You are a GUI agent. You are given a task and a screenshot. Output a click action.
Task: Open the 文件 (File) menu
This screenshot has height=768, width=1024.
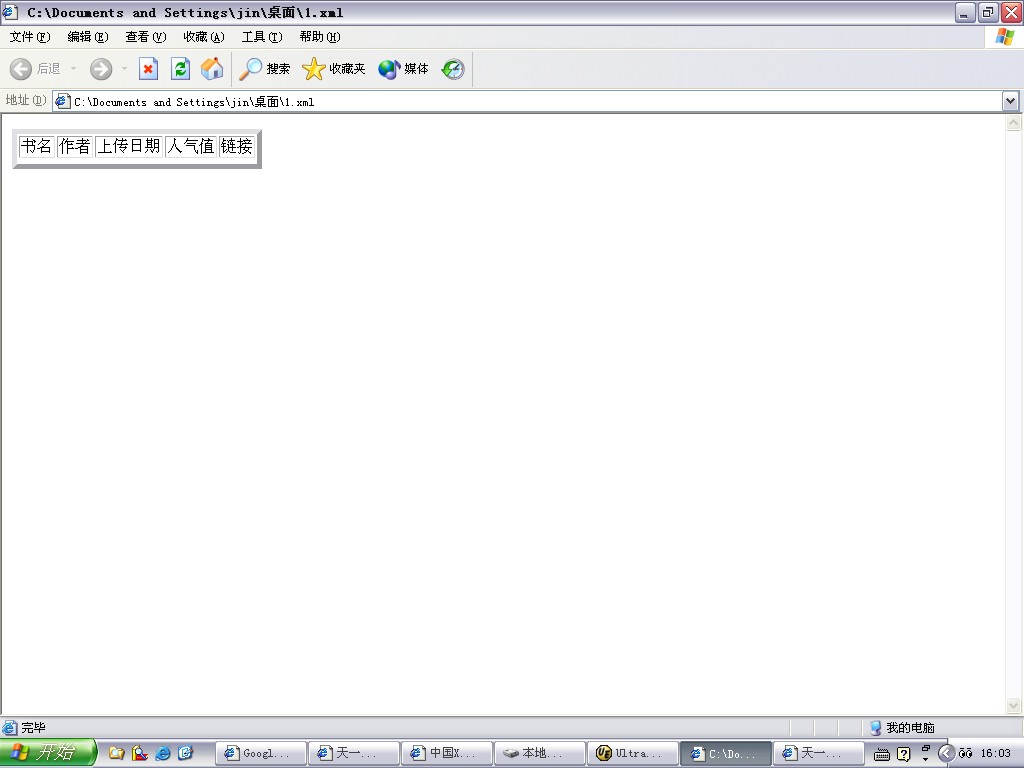(29, 37)
